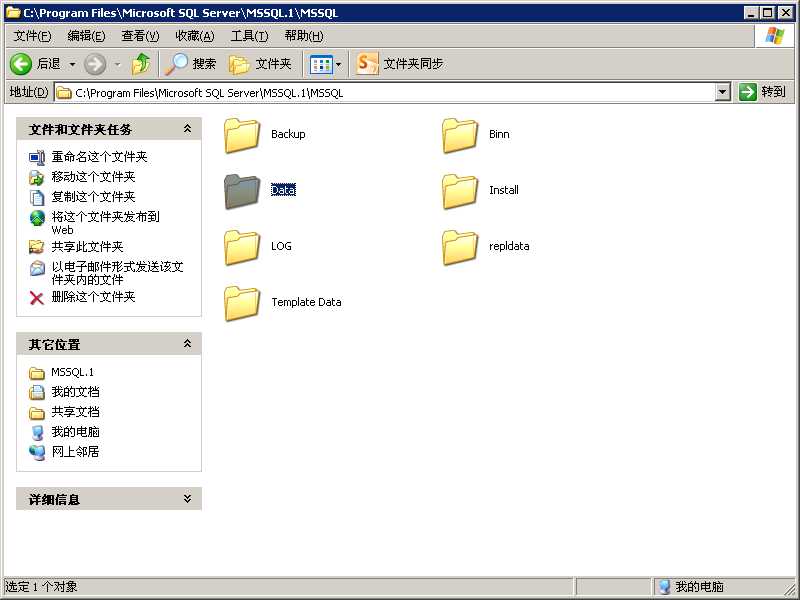The image size is (800, 600).
Task: Go up one folder level
Action: 141,64
